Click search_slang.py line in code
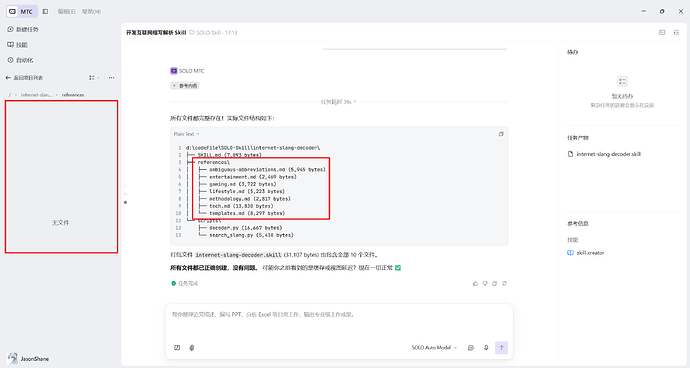The height and width of the screenshot is (368, 690). [251, 235]
